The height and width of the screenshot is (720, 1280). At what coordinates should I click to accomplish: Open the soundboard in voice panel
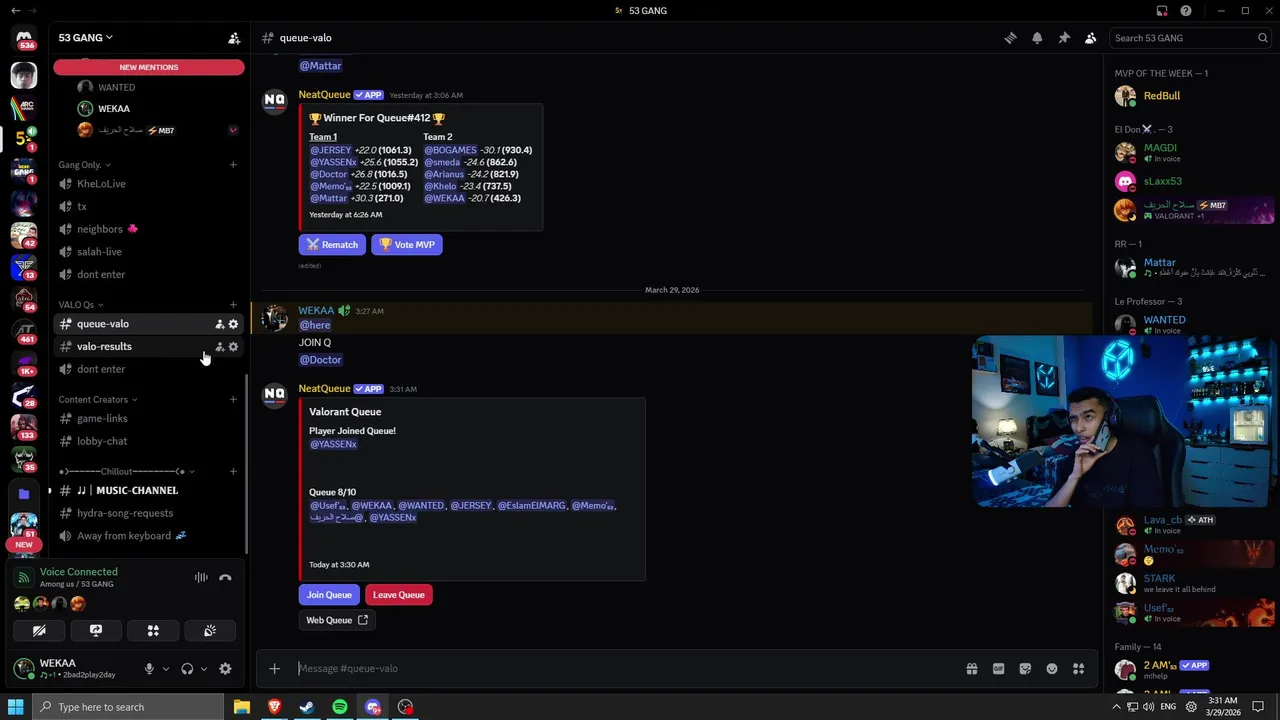point(210,631)
